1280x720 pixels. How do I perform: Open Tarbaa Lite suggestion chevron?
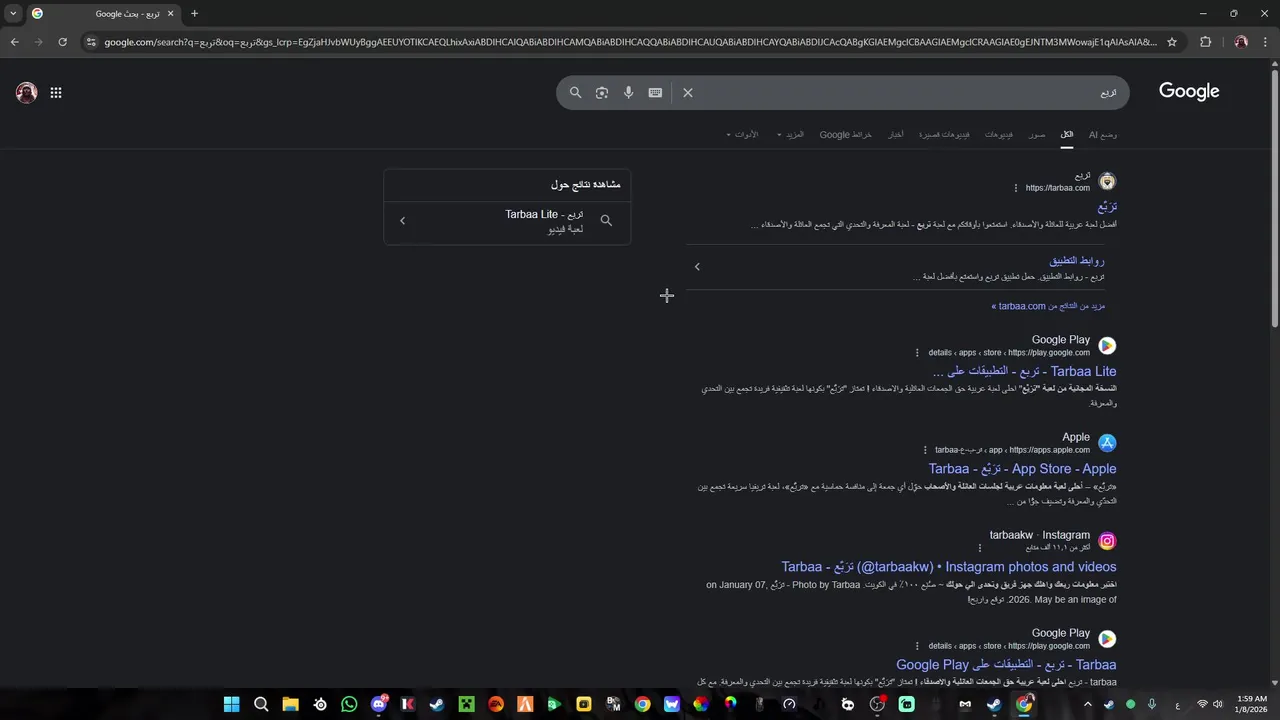[x=402, y=221]
